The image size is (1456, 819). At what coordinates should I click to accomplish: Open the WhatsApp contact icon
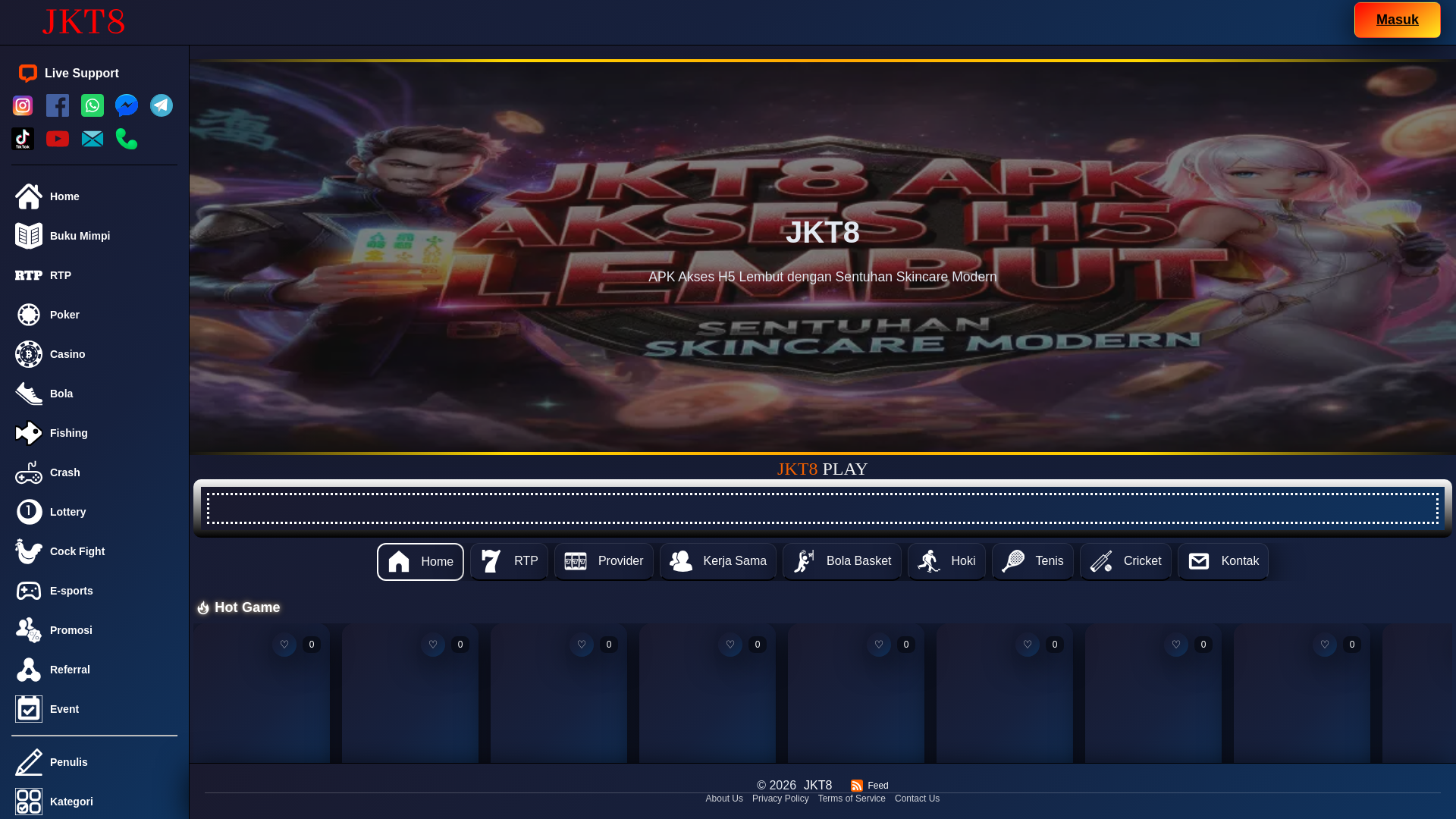[93, 105]
